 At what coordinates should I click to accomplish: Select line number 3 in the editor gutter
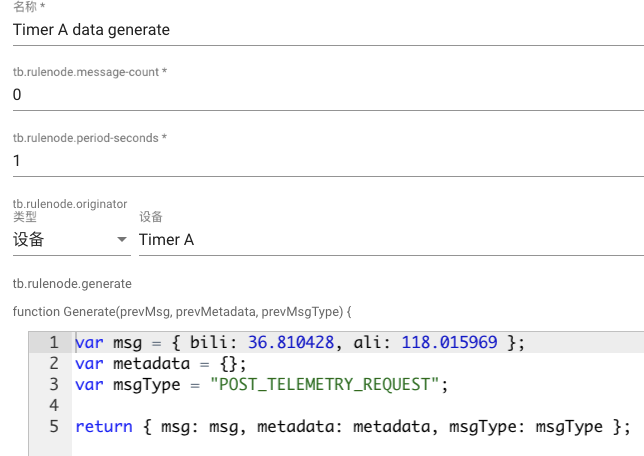(x=53, y=385)
